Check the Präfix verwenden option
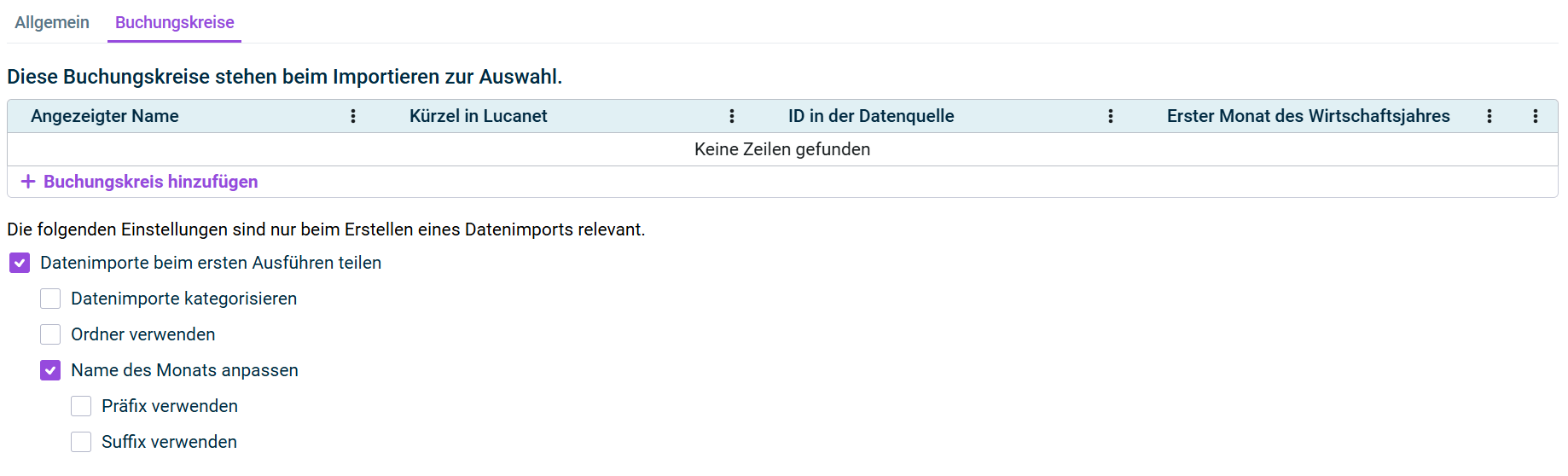The image size is (1568, 476). [81, 406]
